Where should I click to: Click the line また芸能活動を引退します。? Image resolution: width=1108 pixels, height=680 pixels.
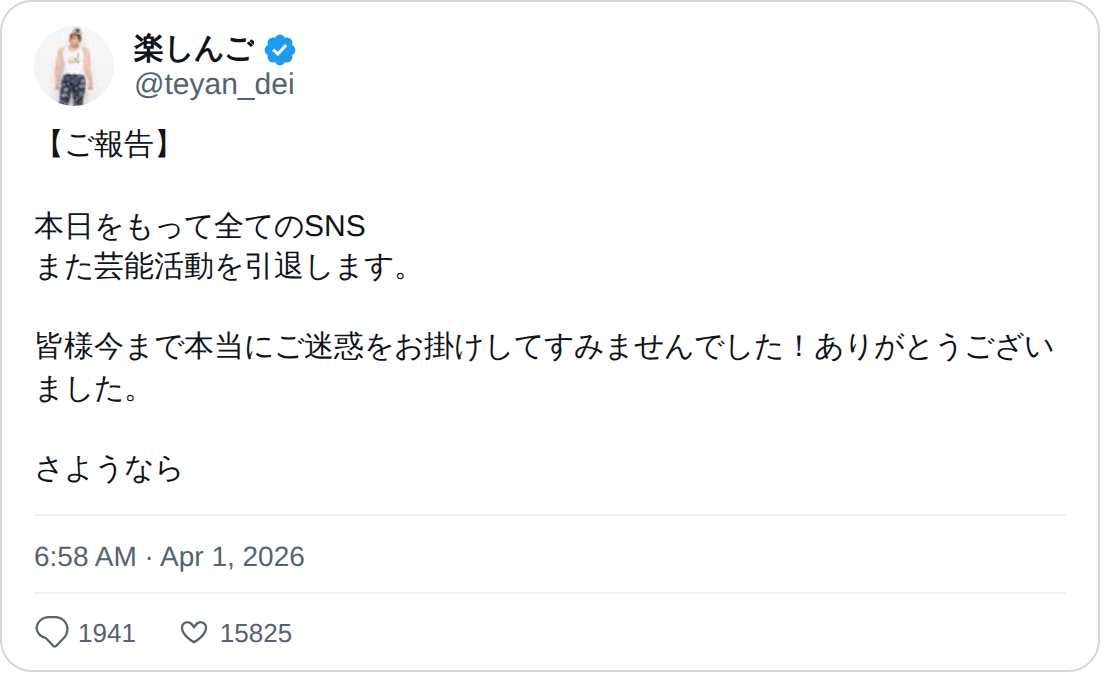pos(222,268)
